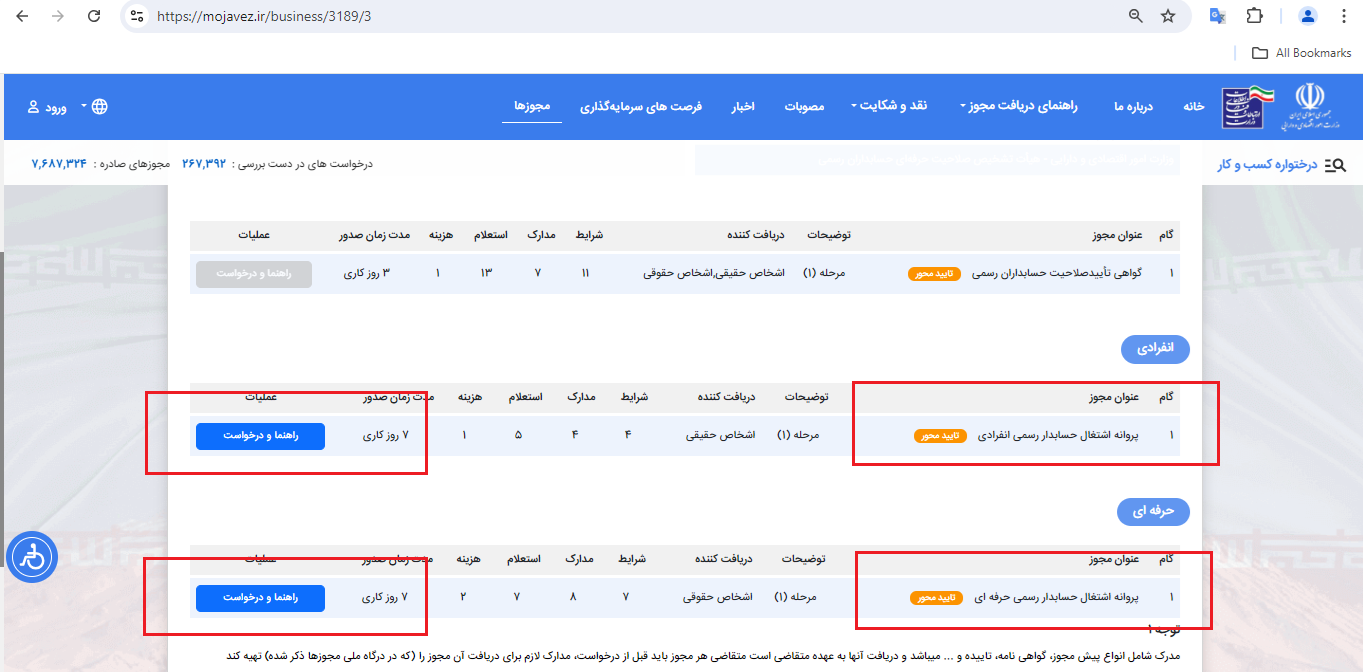The width and height of the screenshot is (1363, 672).
Task: Open the مجوزها menu tab
Action: 532,106
